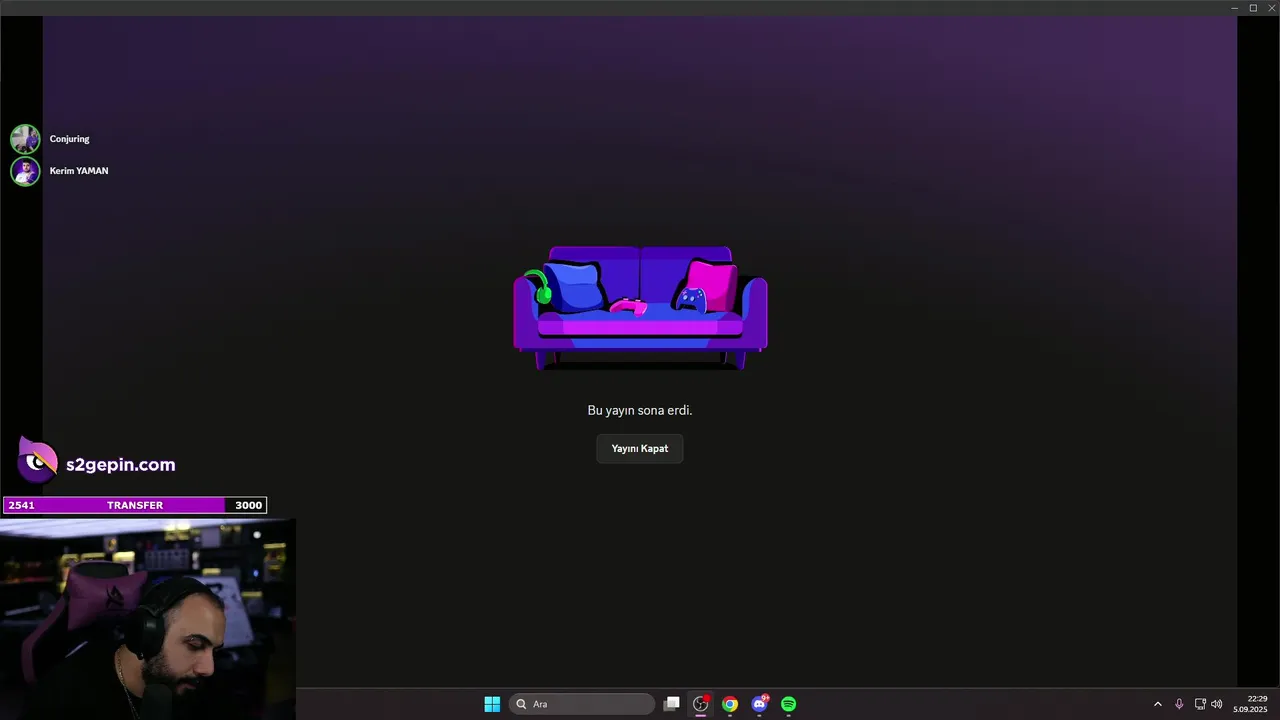Click the webcam overlay thumbnail
Viewport: 1280px width, 720px height.
(x=148, y=619)
